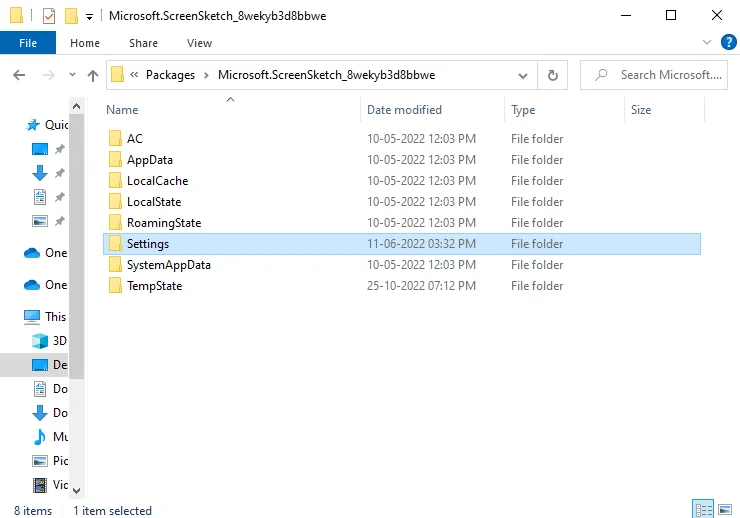Open the Help question mark icon

click(728, 42)
